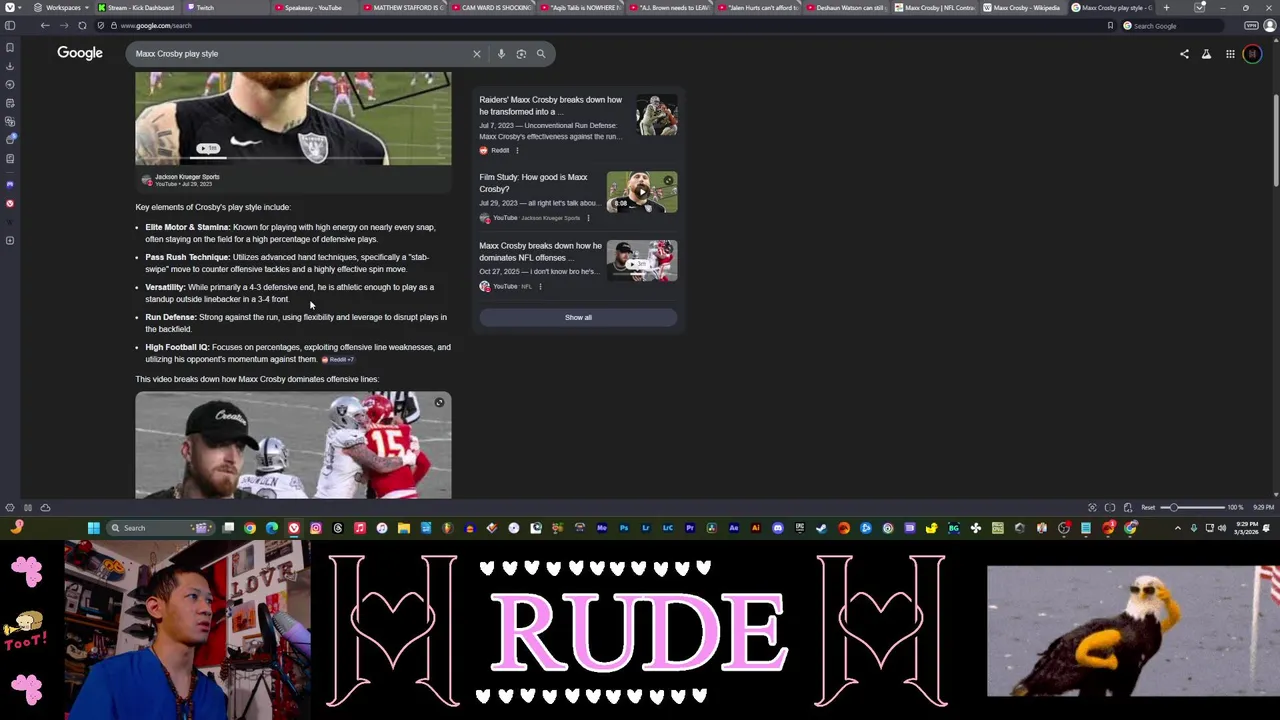Open Discord from the taskbar
This screenshot has width=1280, height=720.
pyautogui.click(x=777, y=528)
